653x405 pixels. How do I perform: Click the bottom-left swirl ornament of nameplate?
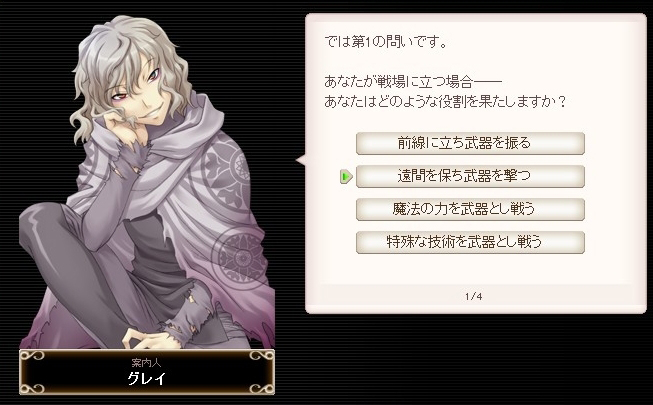[32, 388]
